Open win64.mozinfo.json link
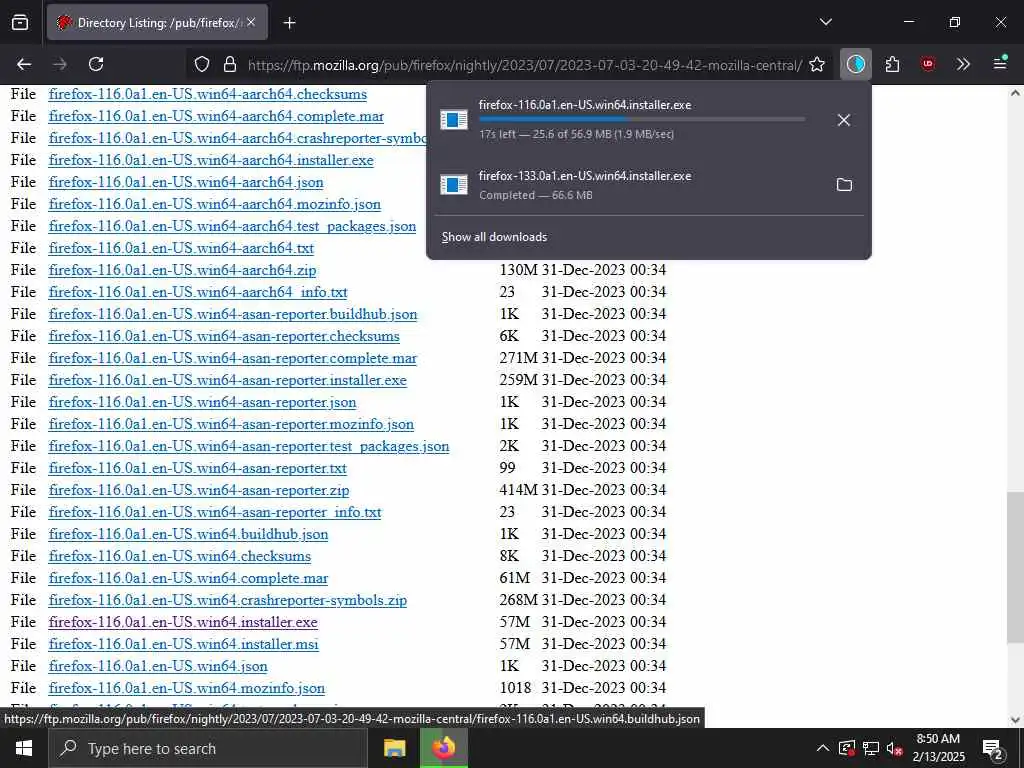This screenshot has height=768, width=1024. 187,688
